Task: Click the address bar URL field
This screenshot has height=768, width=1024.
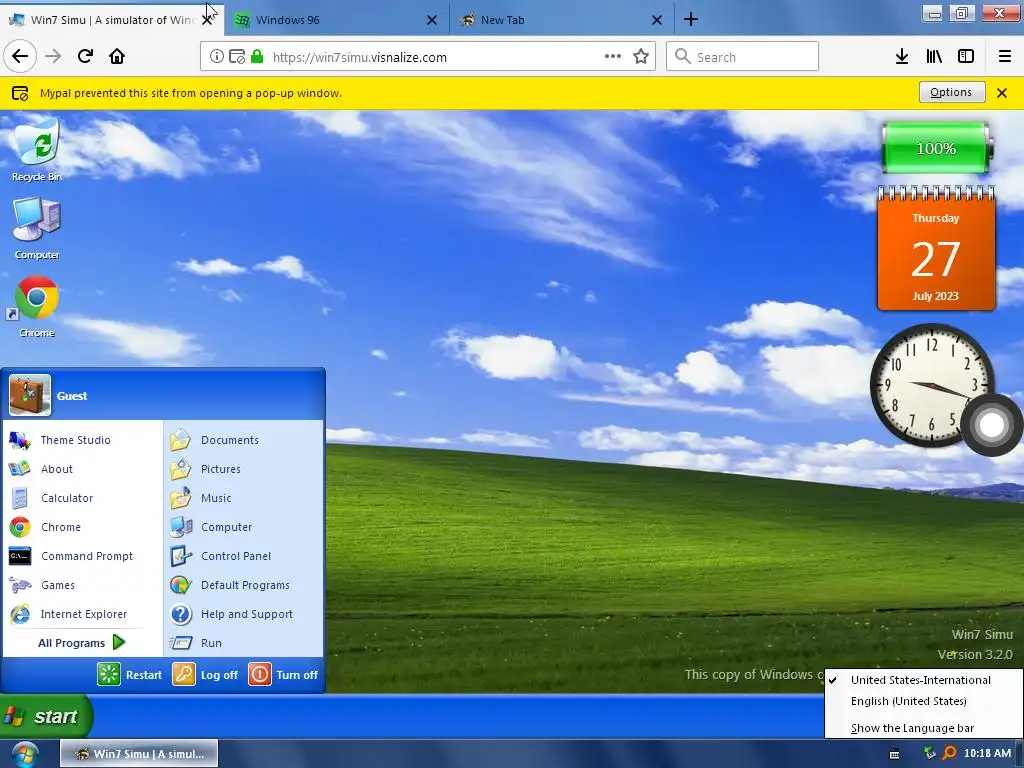Action: 428,57
